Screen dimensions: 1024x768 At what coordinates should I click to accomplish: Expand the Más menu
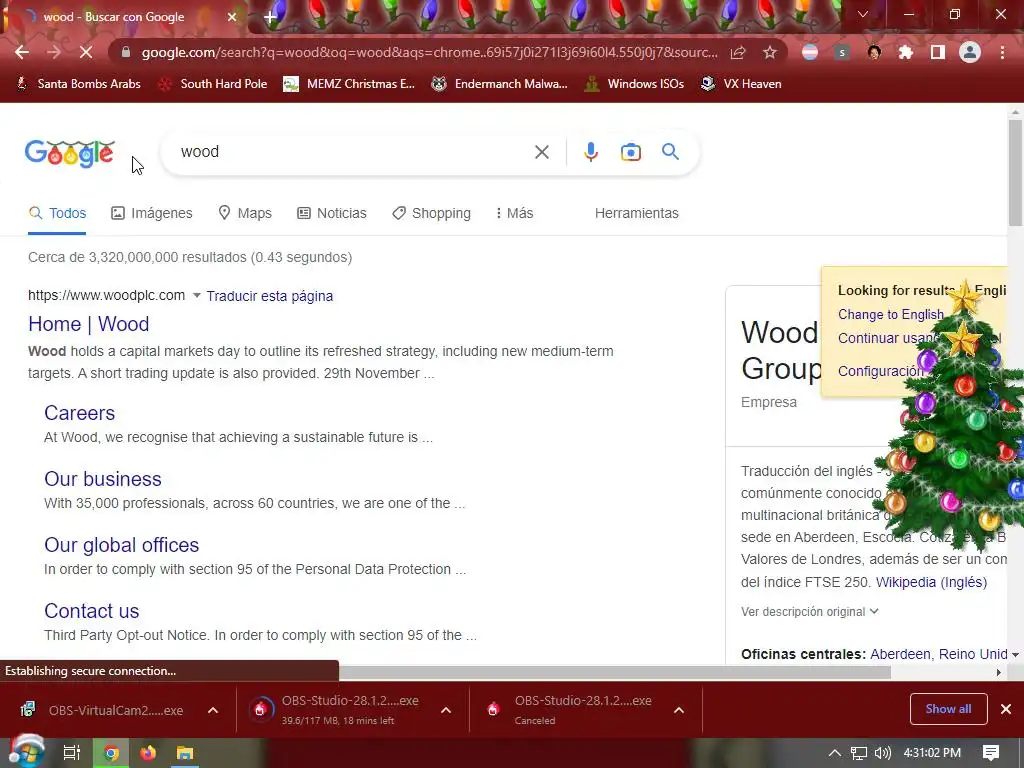tap(515, 214)
